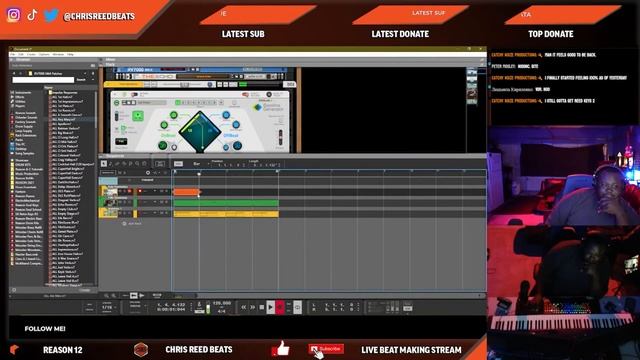
Task: Solo the green second track
Action: 125,202
